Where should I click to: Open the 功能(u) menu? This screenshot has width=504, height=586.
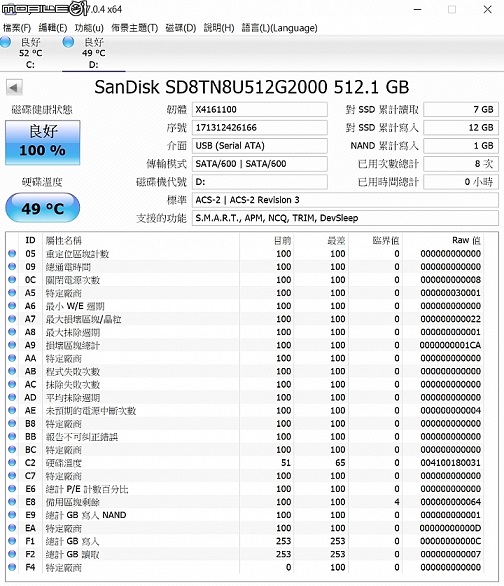89,28
